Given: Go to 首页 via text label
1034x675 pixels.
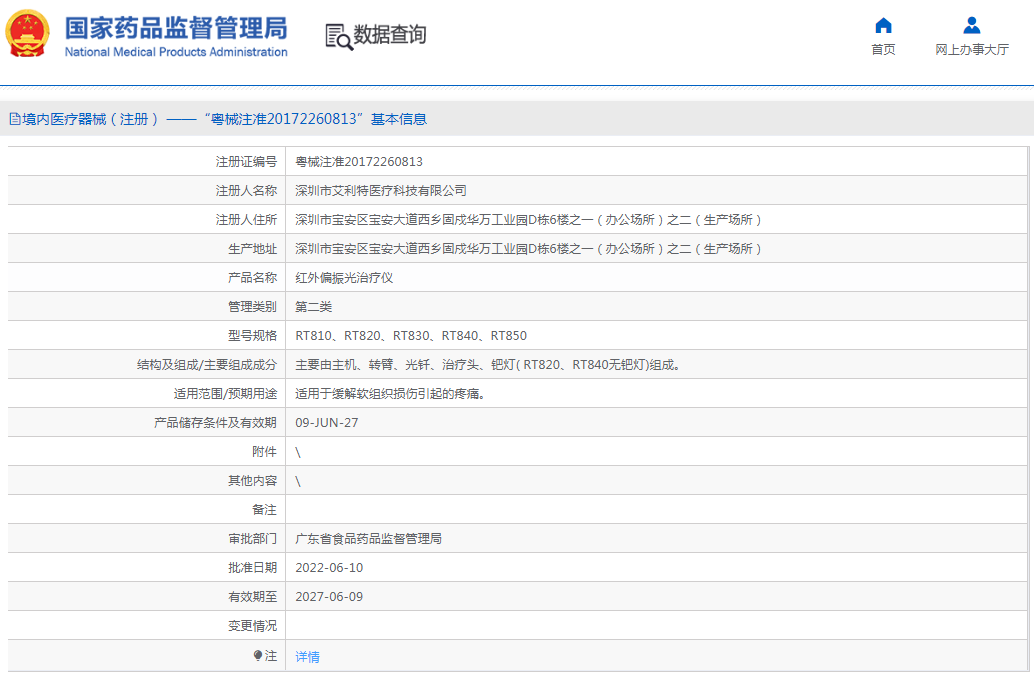Looking at the screenshot, I should [883, 50].
